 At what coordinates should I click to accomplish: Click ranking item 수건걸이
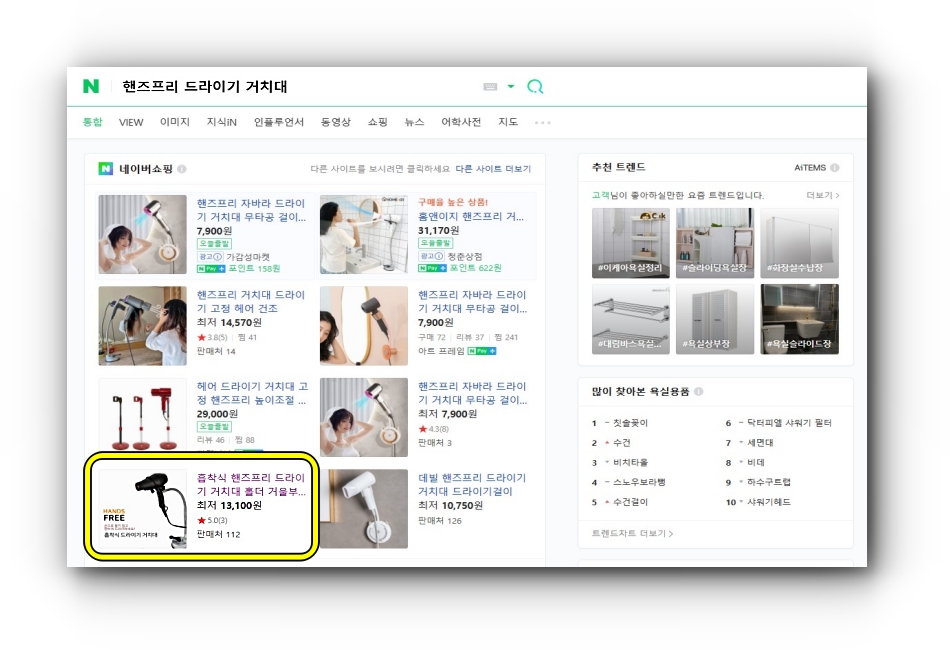pos(630,502)
